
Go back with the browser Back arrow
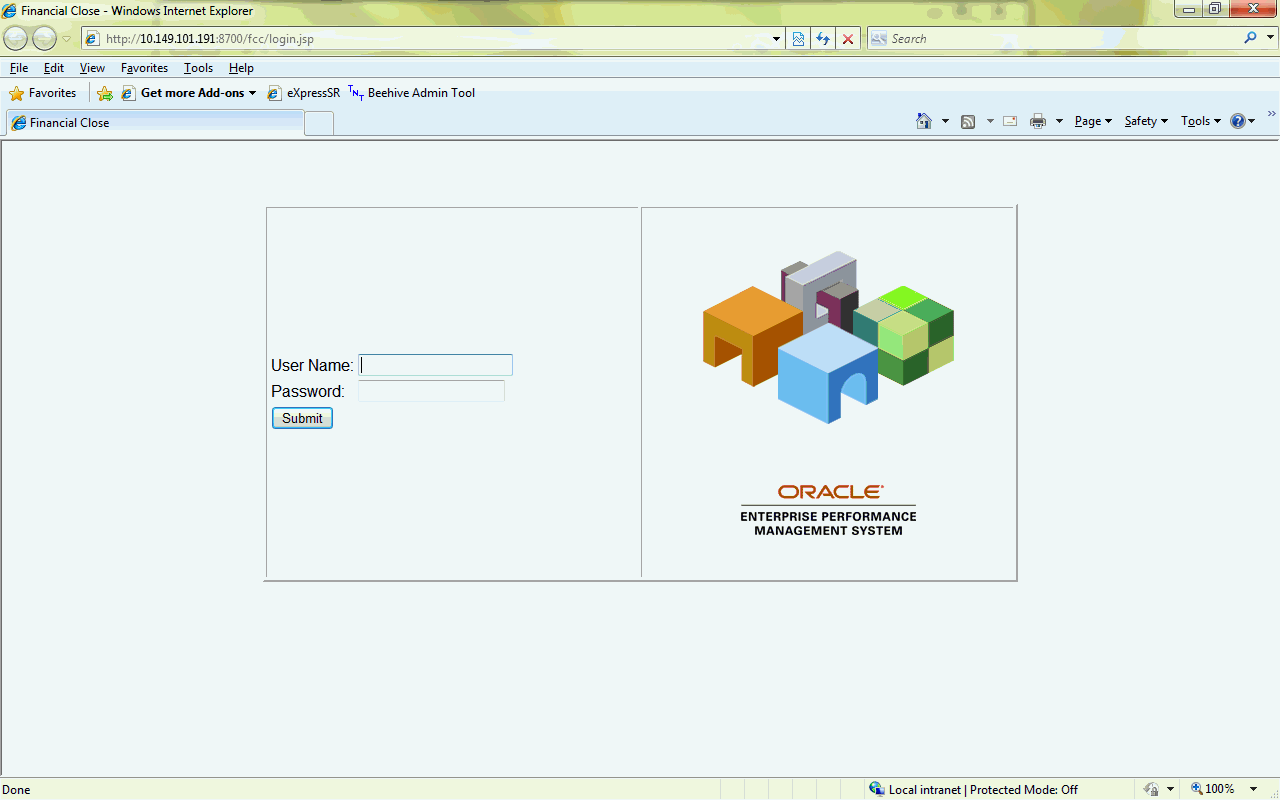pos(16,39)
